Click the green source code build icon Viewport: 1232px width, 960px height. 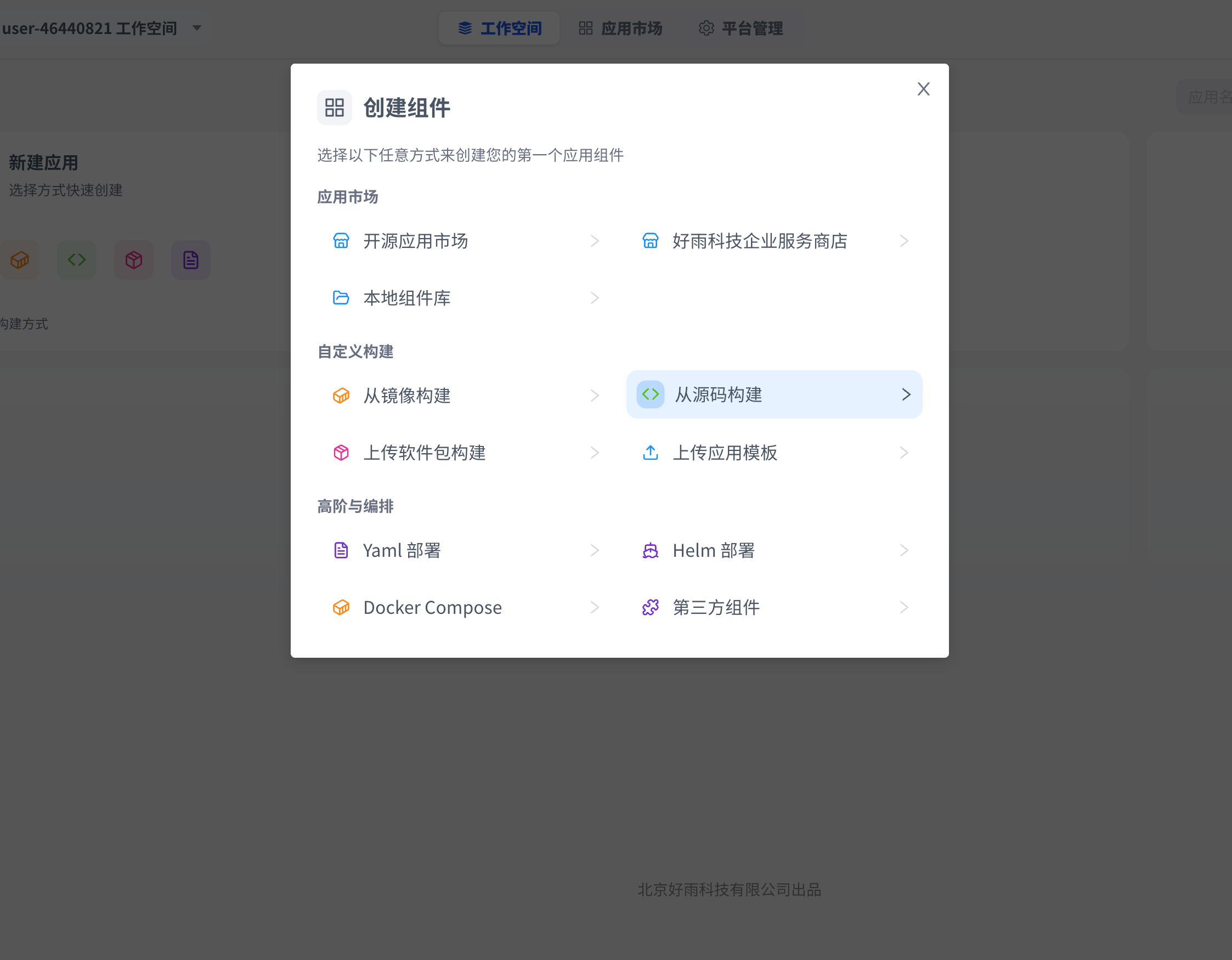pos(651,394)
